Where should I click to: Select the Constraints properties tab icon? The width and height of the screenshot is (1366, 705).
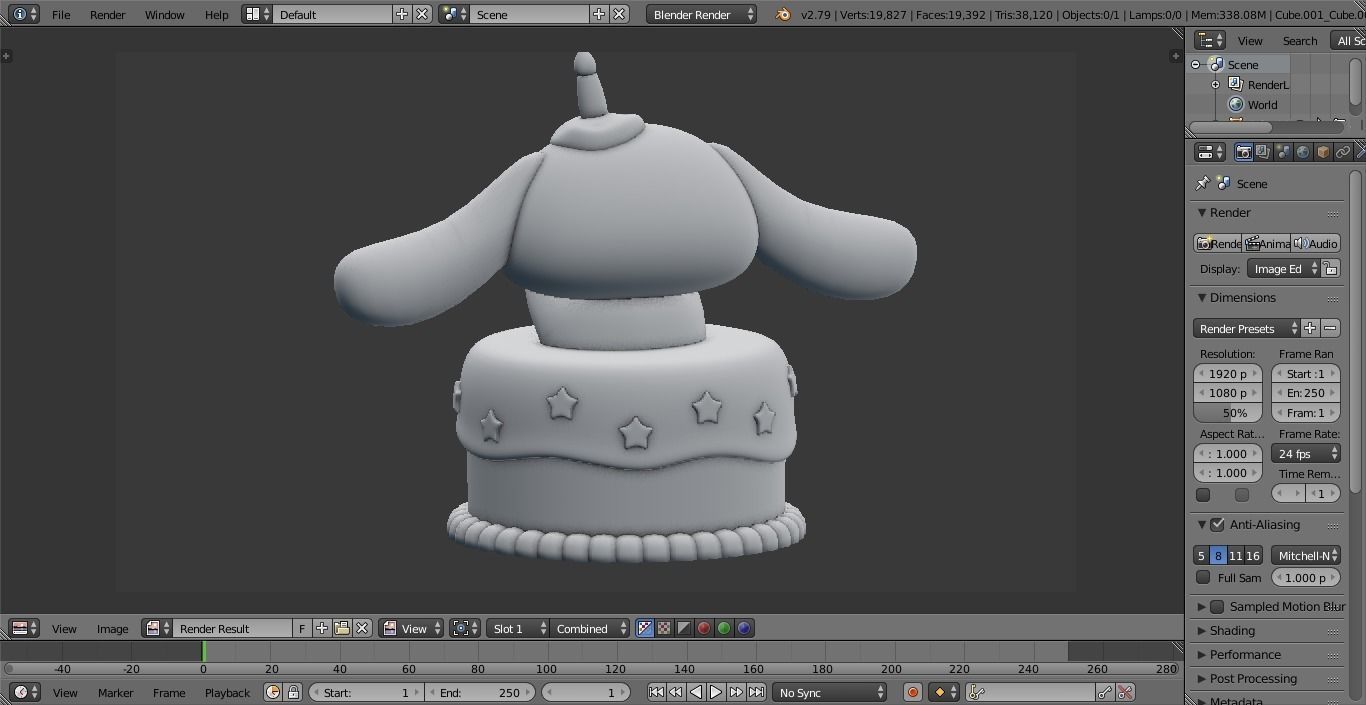1343,152
